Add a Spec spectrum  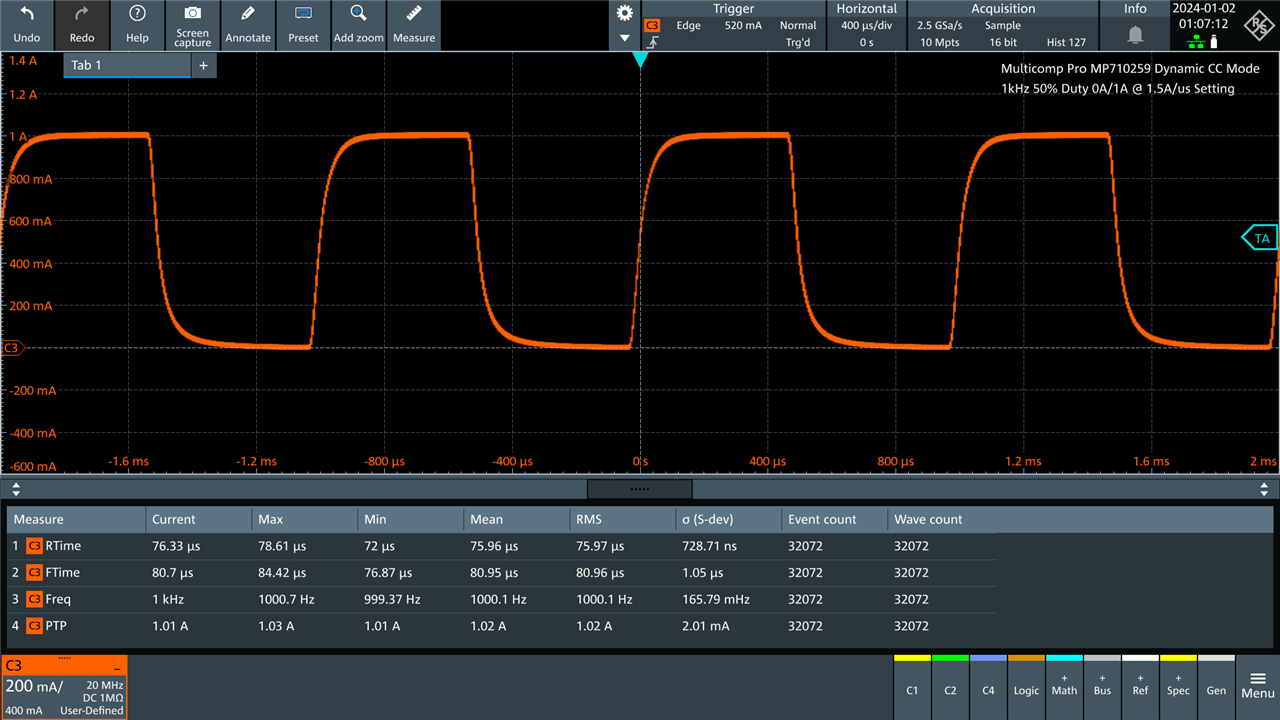(1178, 686)
